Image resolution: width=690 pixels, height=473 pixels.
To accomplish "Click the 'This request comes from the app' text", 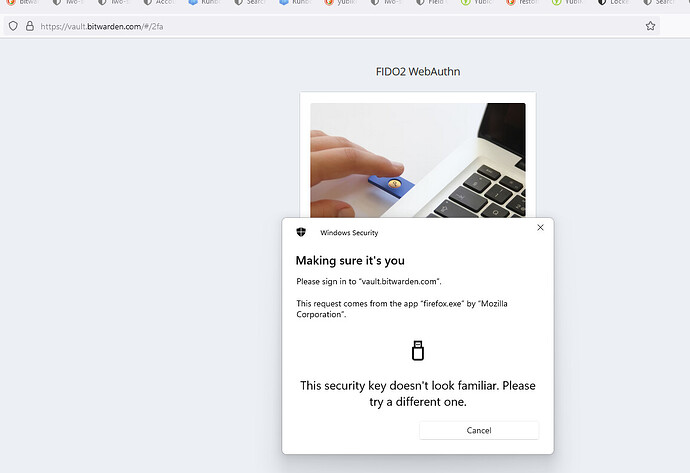I will point(401,309).
